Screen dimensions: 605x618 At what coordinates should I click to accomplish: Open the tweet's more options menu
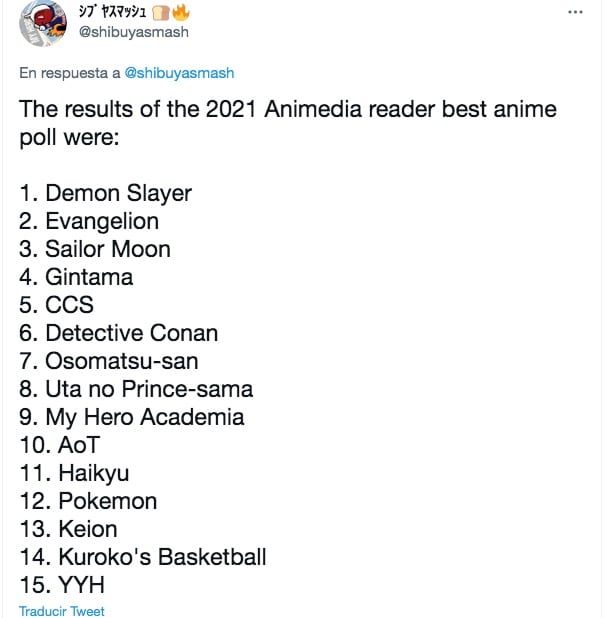coord(574,12)
